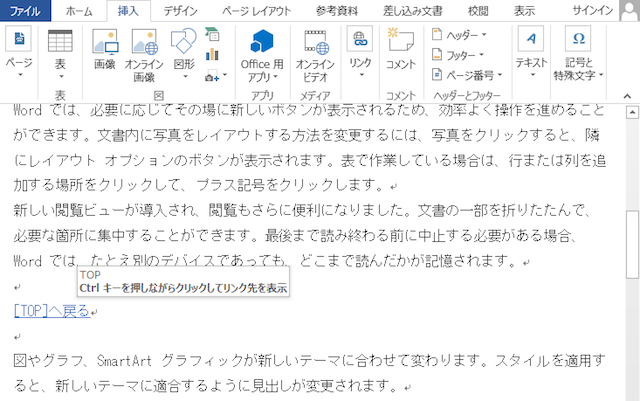The width and height of the screenshot is (640, 401).
Task: Open the ページ (Pages) icon
Action: [19, 39]
